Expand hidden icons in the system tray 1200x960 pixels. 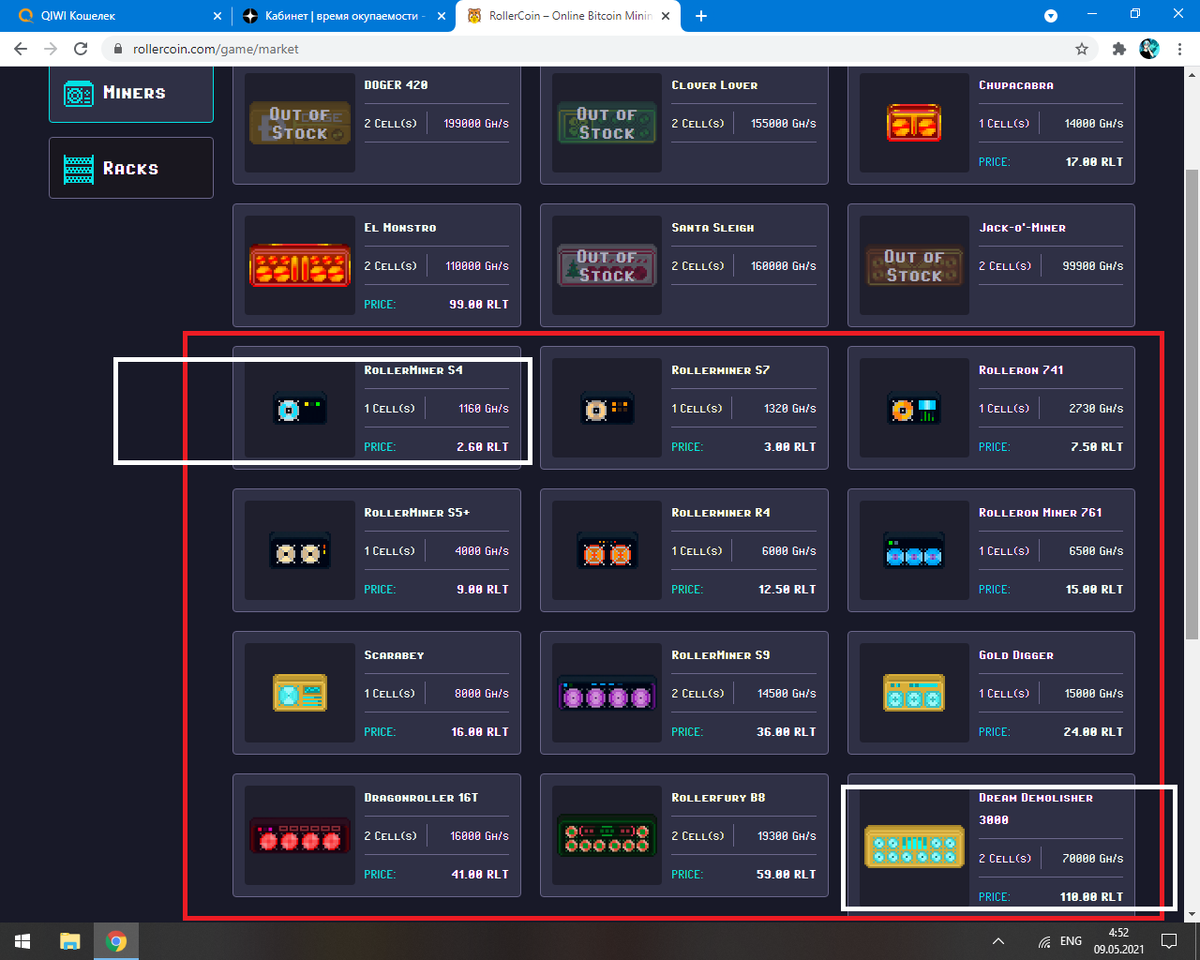997,940
